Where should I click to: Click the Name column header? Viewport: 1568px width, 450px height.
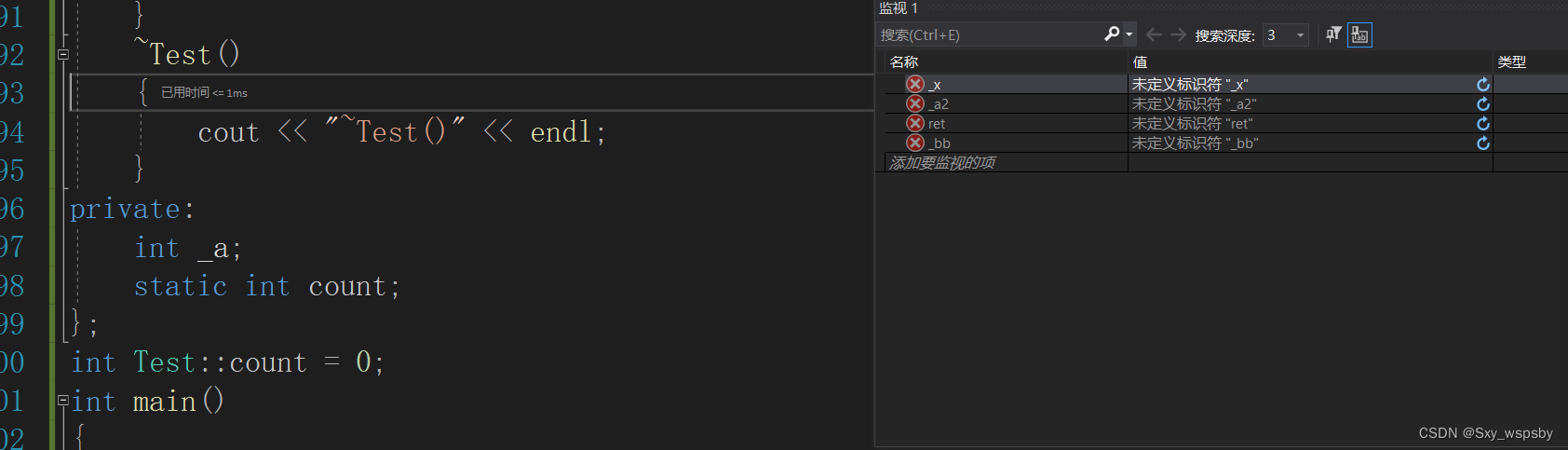(x=1006, y=61)
